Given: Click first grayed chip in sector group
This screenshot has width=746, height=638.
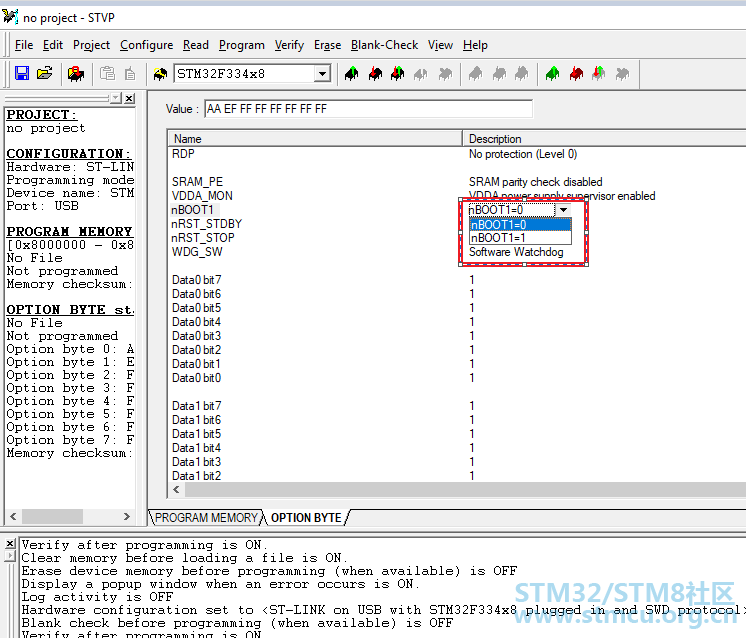Looking at the screenshot, I should point(476,74).
